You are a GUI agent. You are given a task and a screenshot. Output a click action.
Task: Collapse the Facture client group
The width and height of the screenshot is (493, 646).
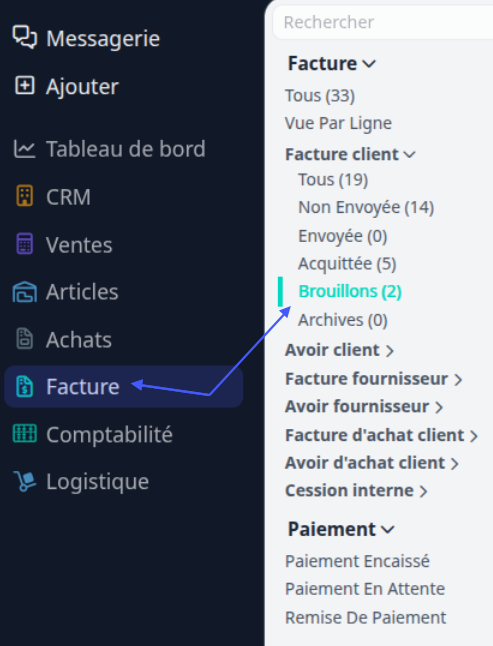(x=409, y=154)
